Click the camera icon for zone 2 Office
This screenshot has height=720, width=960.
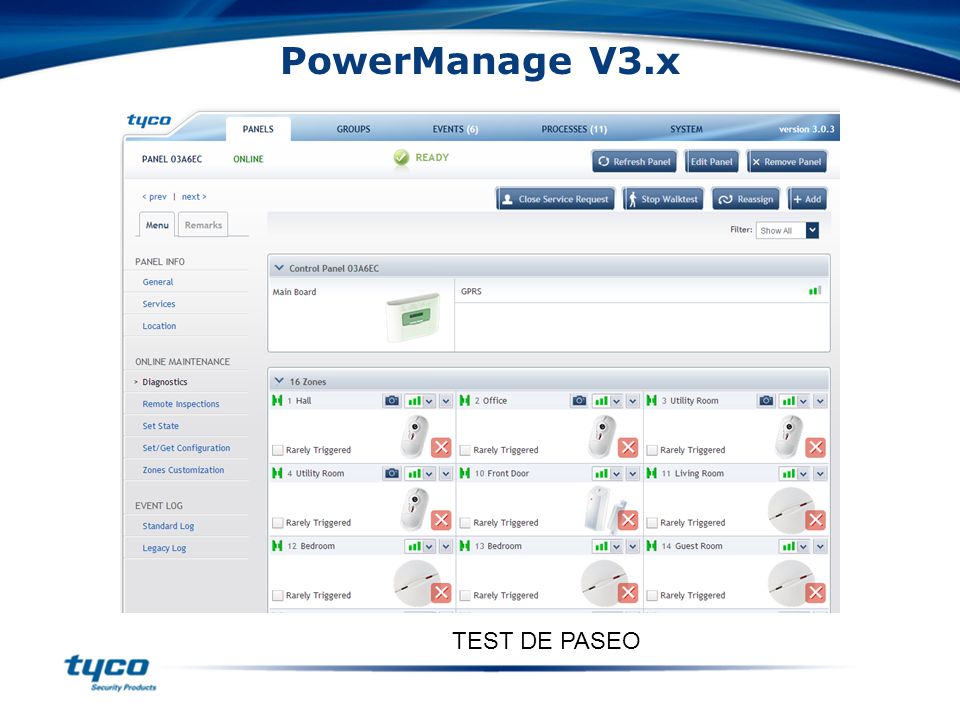coord(579,401)
